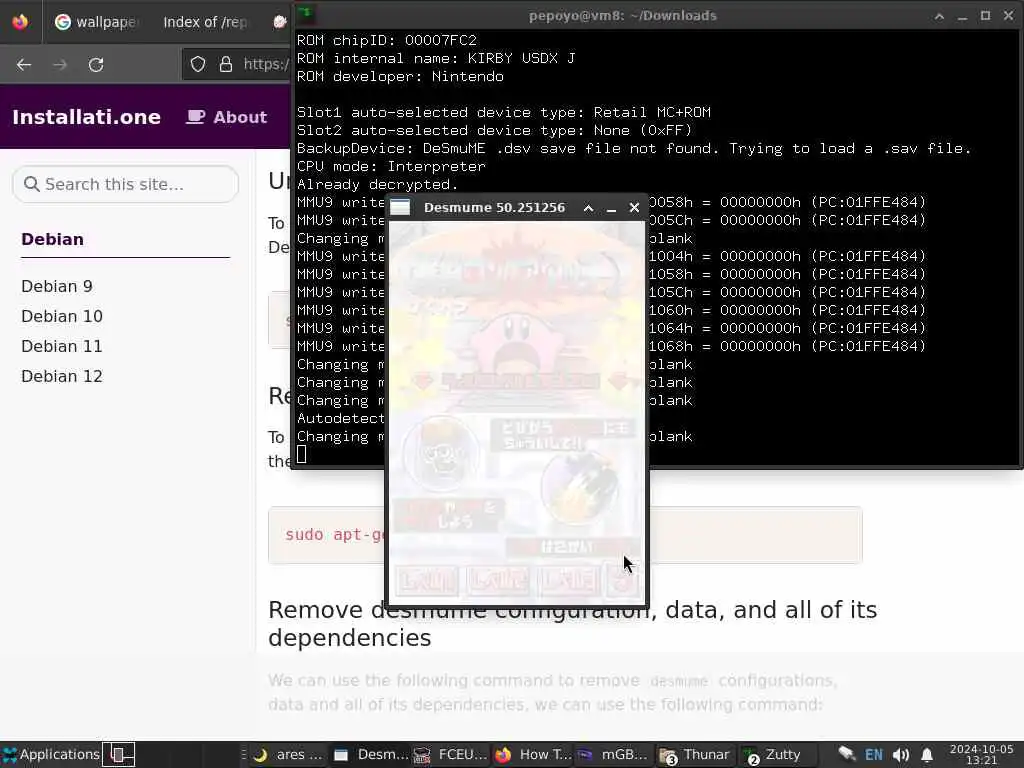The height and width of the screenshot is (768, 1024).
Task: Switch to the Index of /rep tab
Action: (x=205, y=22)
